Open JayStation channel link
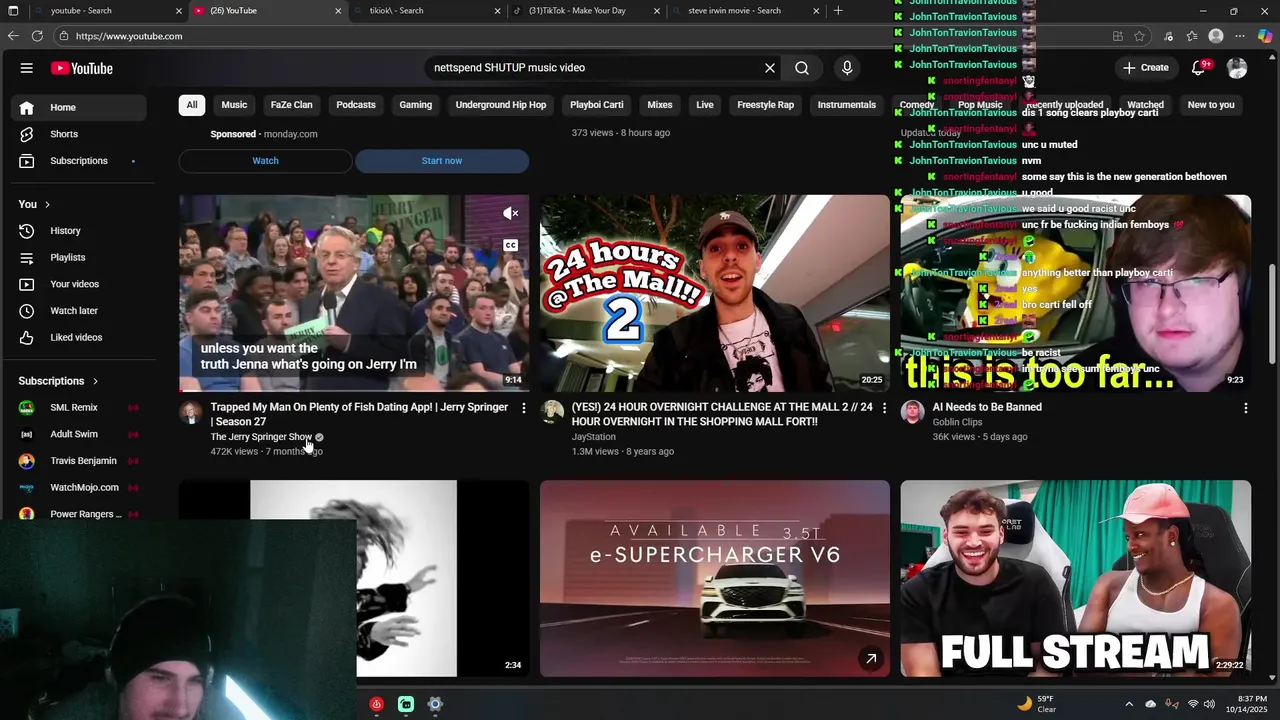1280x720 pixels. click(x=594, y=437)
